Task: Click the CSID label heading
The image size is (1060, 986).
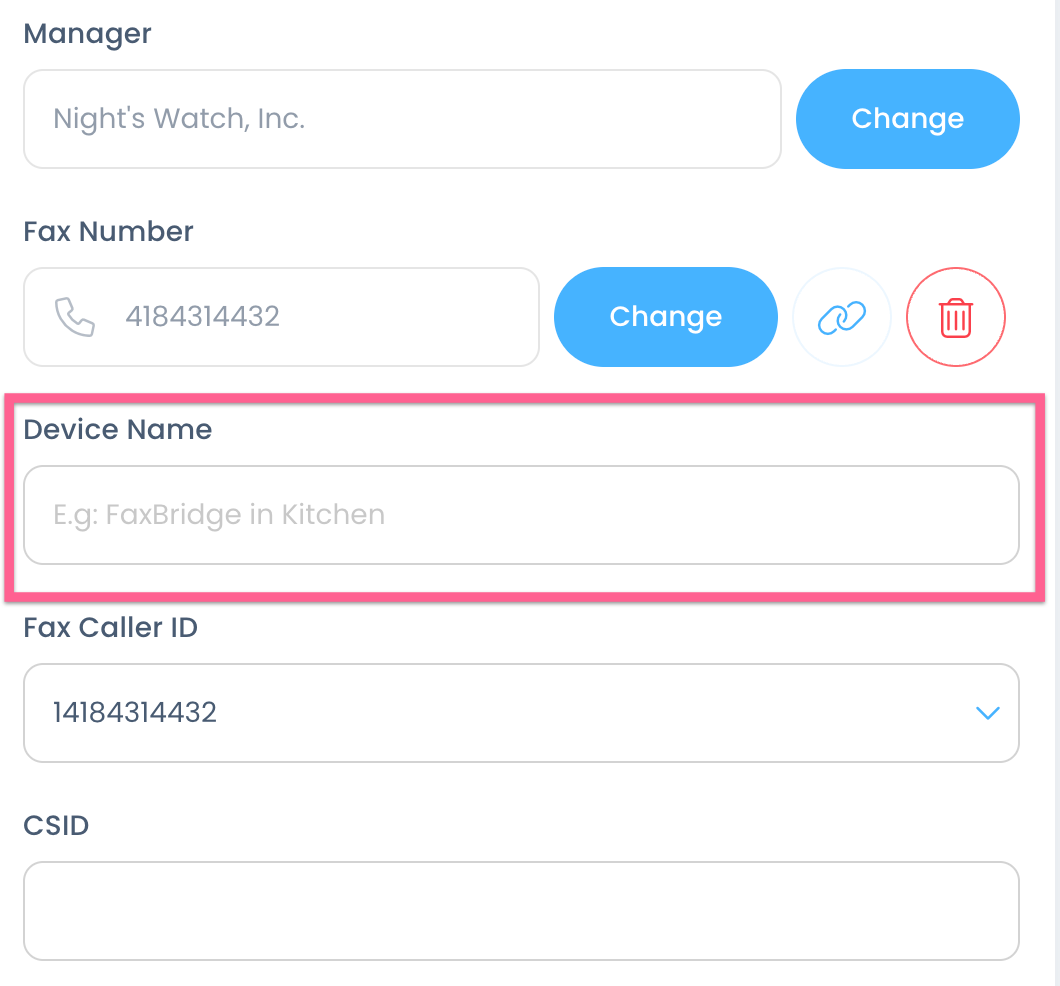Action: 56,825
